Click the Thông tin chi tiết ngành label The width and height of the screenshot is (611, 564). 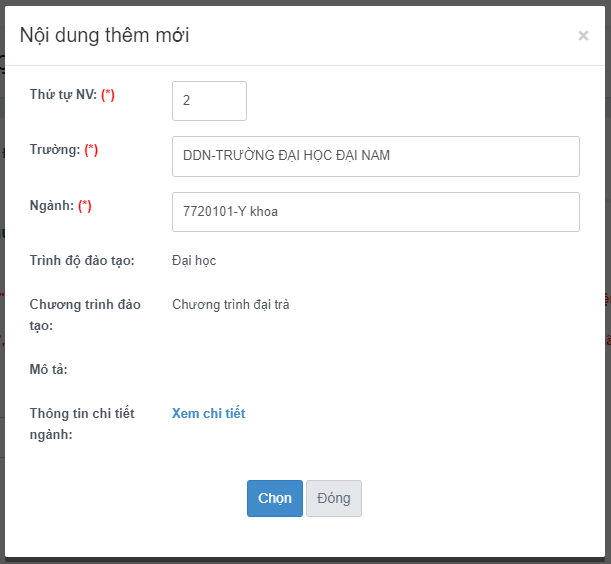pyautogui.click(x=82, y=424)
